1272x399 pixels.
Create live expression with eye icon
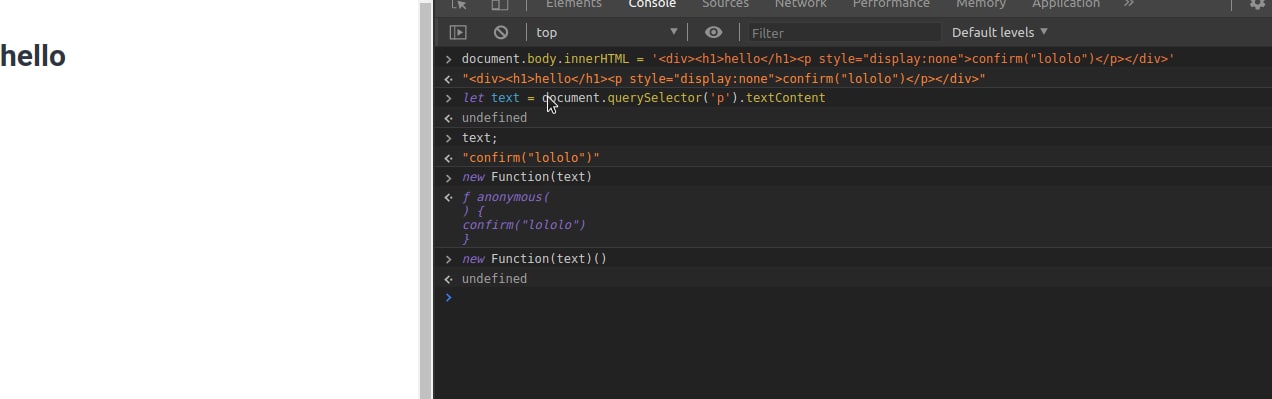(713, 32)
